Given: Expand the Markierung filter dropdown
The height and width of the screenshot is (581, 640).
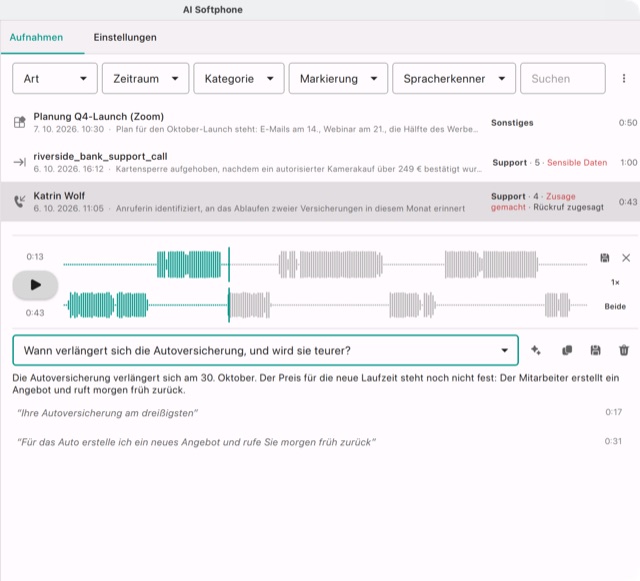Looking at the screenshot, I should 338,78.
